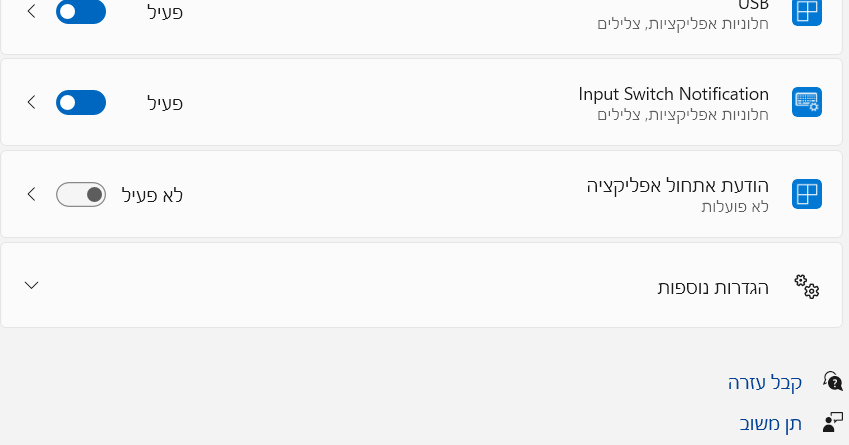Open הודעת אתחול אפליקציה details chevron
Screen dimensions: 849x445
(31, 194)
